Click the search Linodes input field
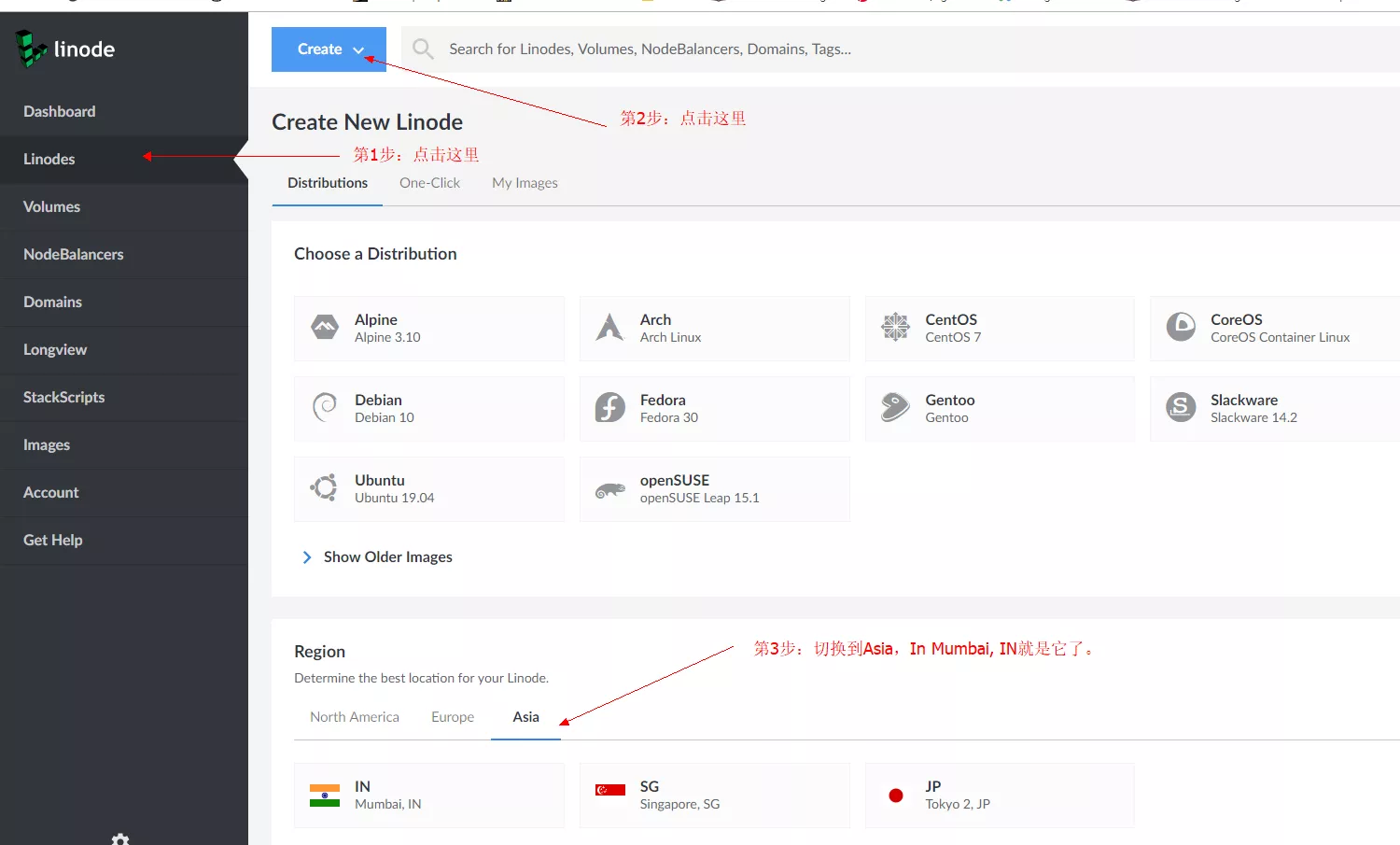This screenshot has height=845, width=1400. [x=840, y=49]
